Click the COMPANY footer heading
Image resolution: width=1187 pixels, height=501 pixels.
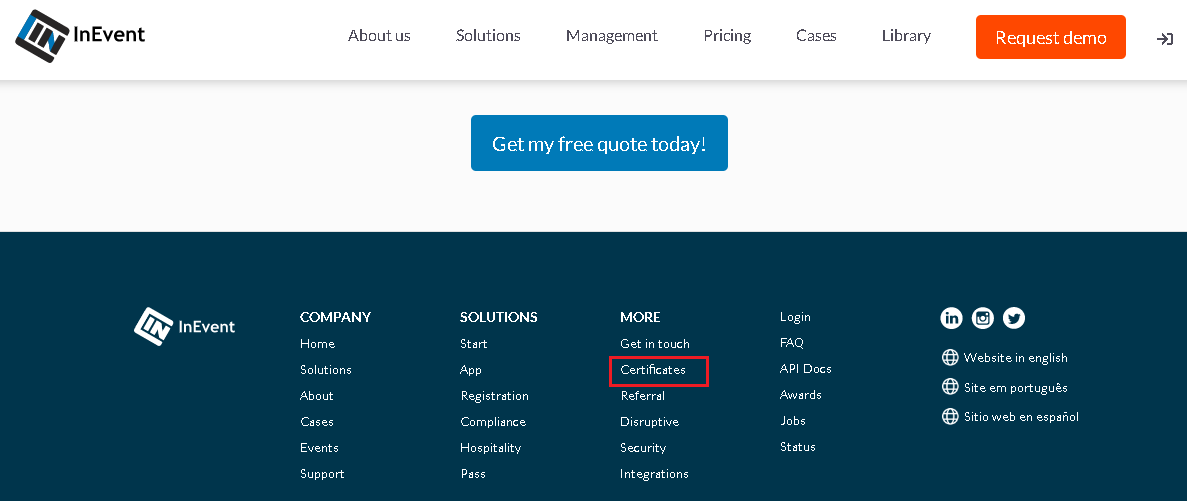(335, 317)
